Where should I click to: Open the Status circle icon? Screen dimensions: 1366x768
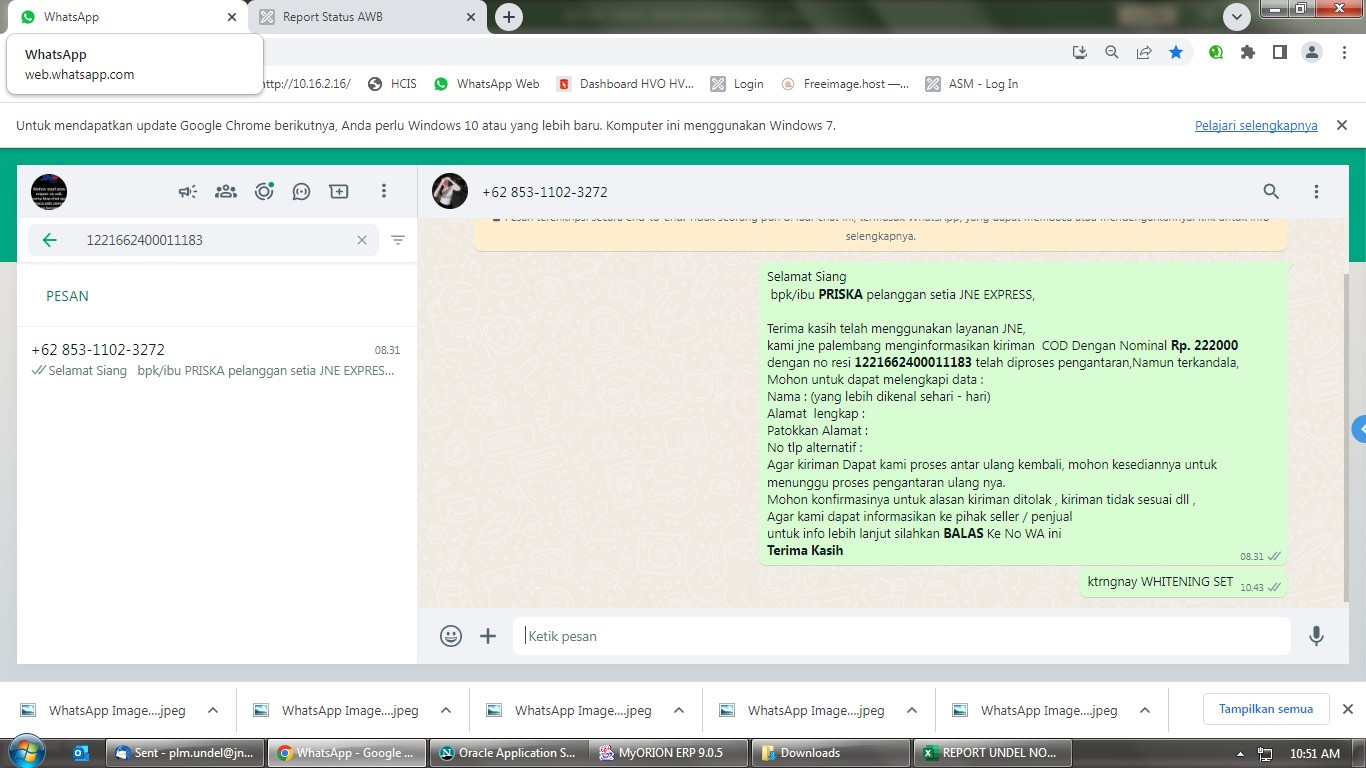[264, 191]
